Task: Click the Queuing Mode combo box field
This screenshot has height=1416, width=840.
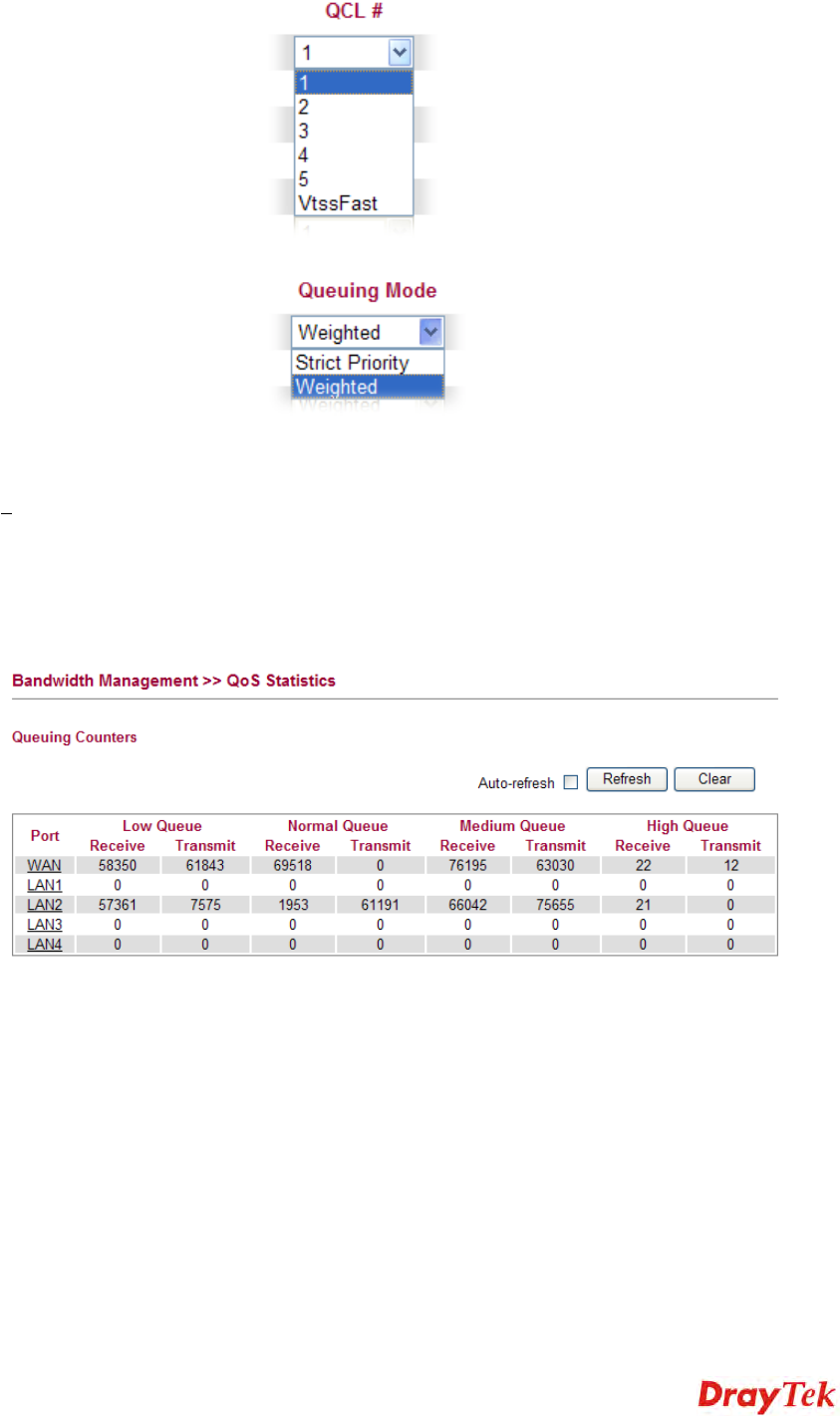Action: pos(368,332)
